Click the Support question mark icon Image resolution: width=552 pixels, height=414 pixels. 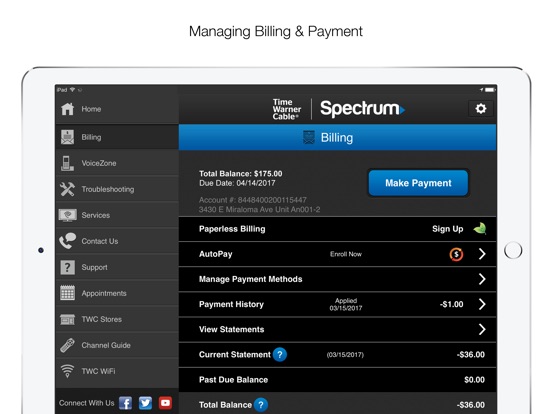68,267
